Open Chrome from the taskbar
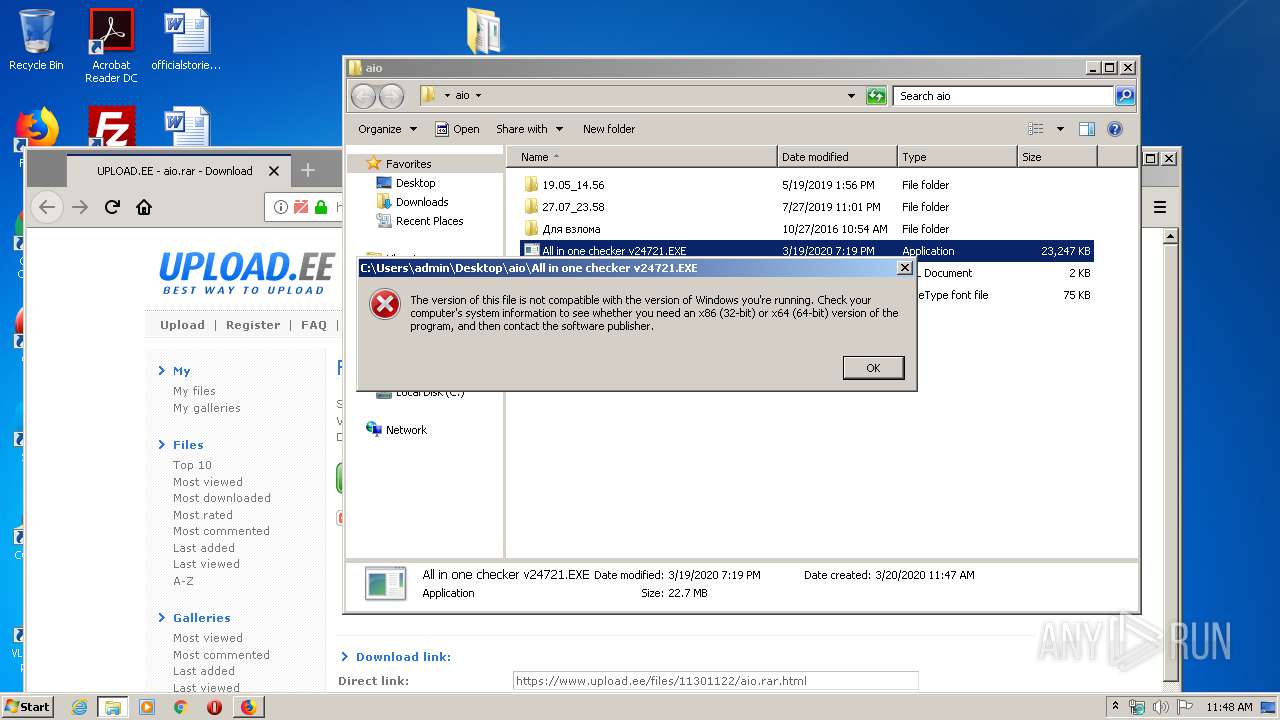This screenshot has width=1280, height=720. (x=180, y=707)
